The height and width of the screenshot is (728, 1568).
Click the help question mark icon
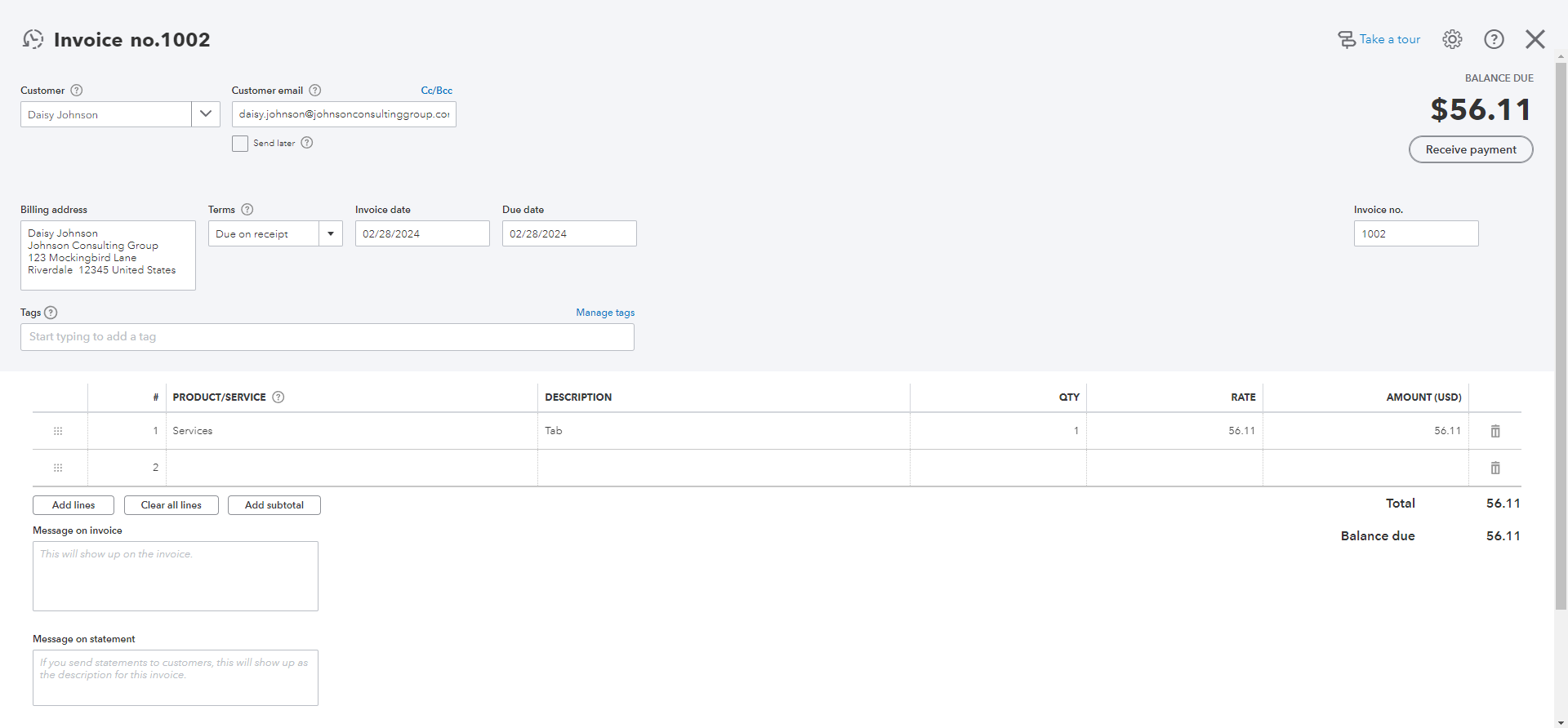tap(1494, 39)
